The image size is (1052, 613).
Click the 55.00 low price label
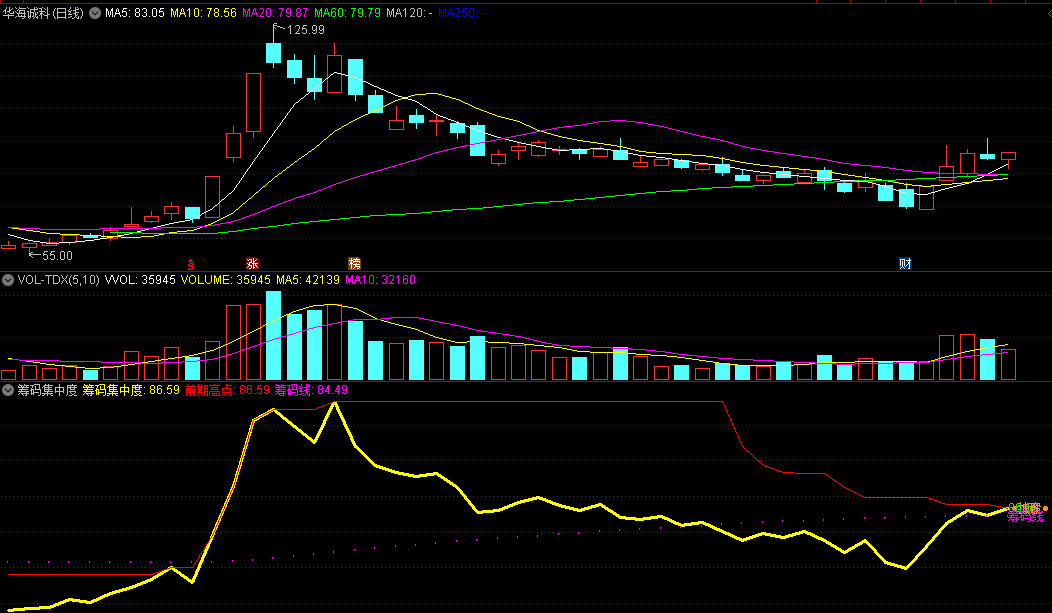(x=57, y=256)
